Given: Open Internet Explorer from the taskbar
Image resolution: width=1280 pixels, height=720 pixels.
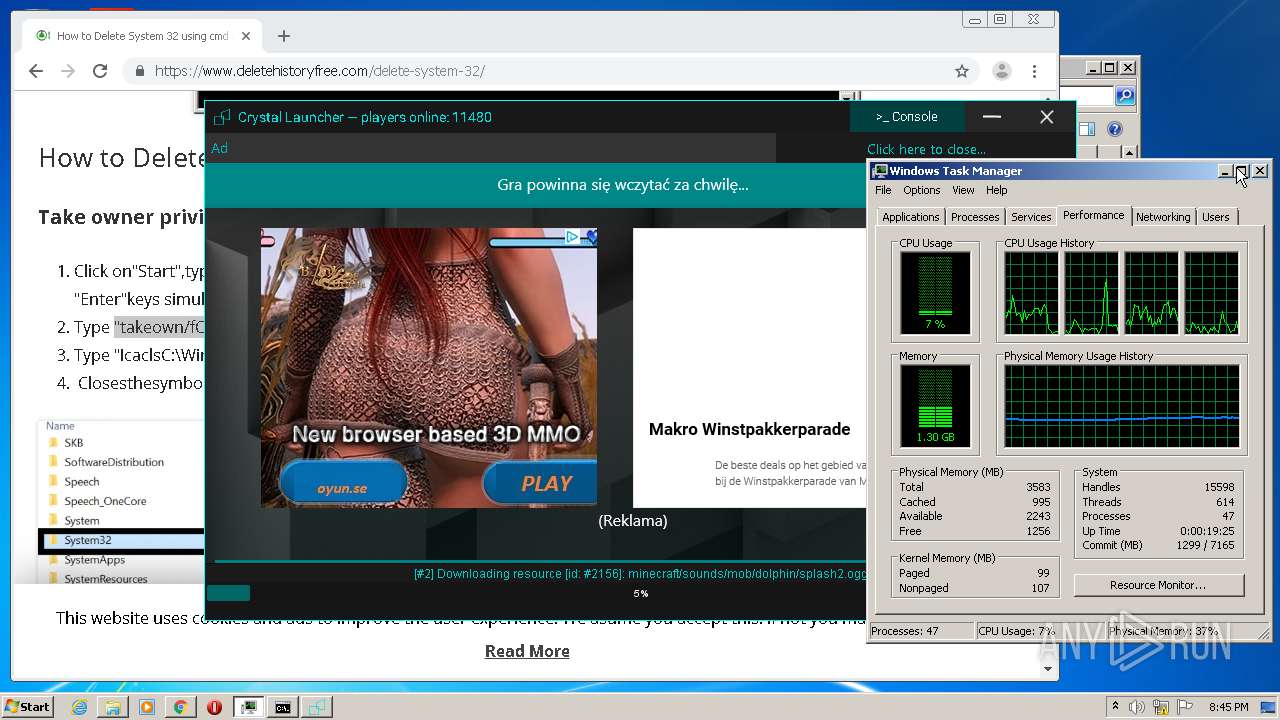Looking at the screenshot, I should pos(80,707).
